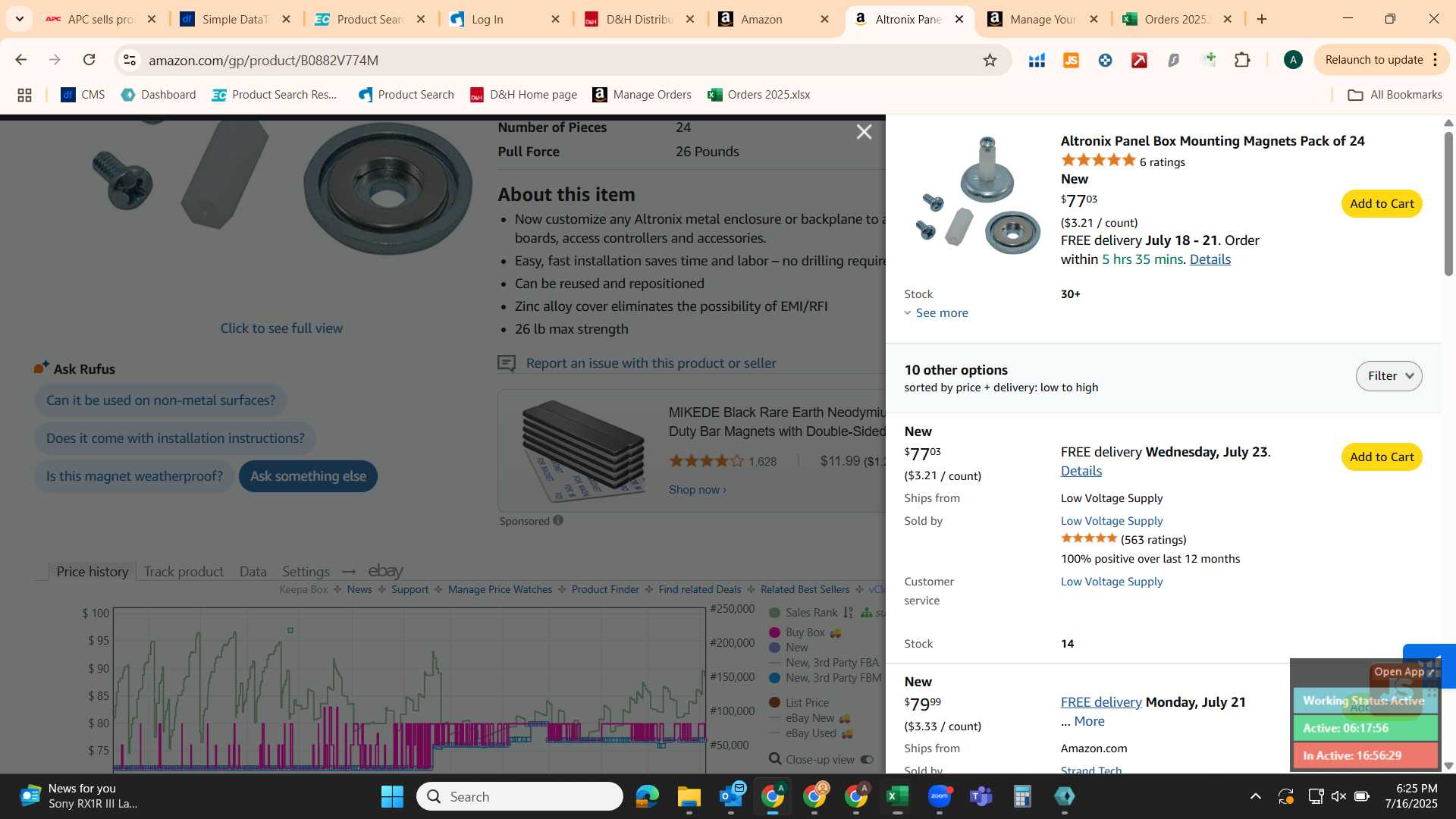Ask Rufus about installation instructions

pos(175,438)
